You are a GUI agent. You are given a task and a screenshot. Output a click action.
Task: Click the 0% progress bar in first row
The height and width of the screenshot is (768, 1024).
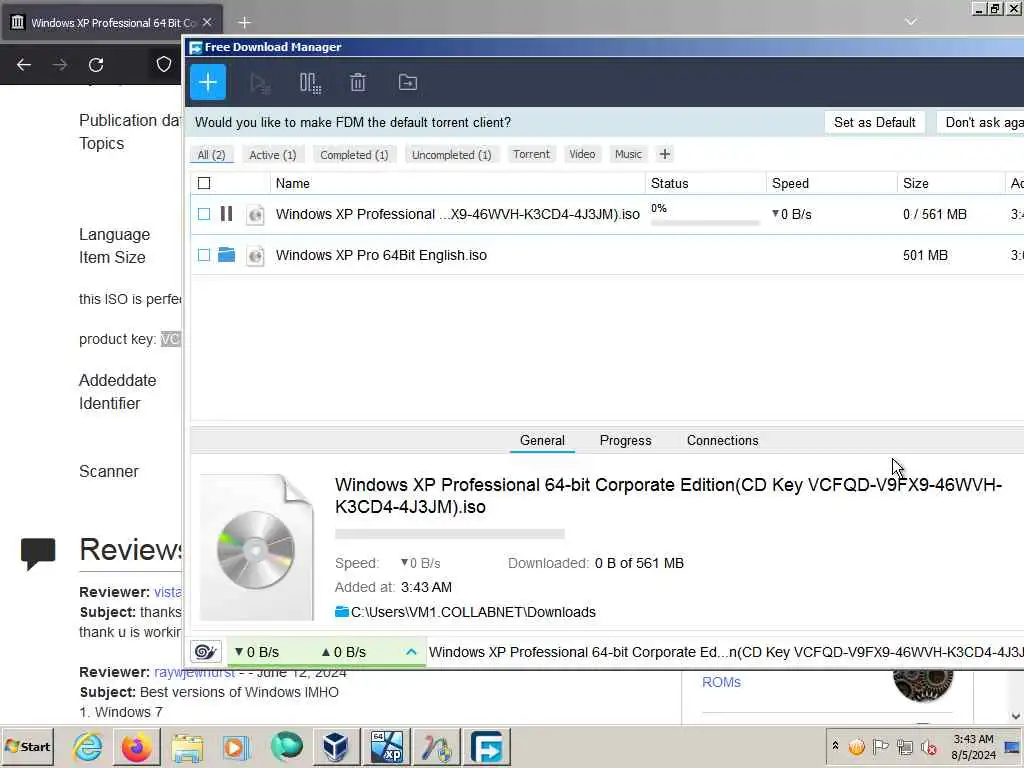(x=705, y=223)
